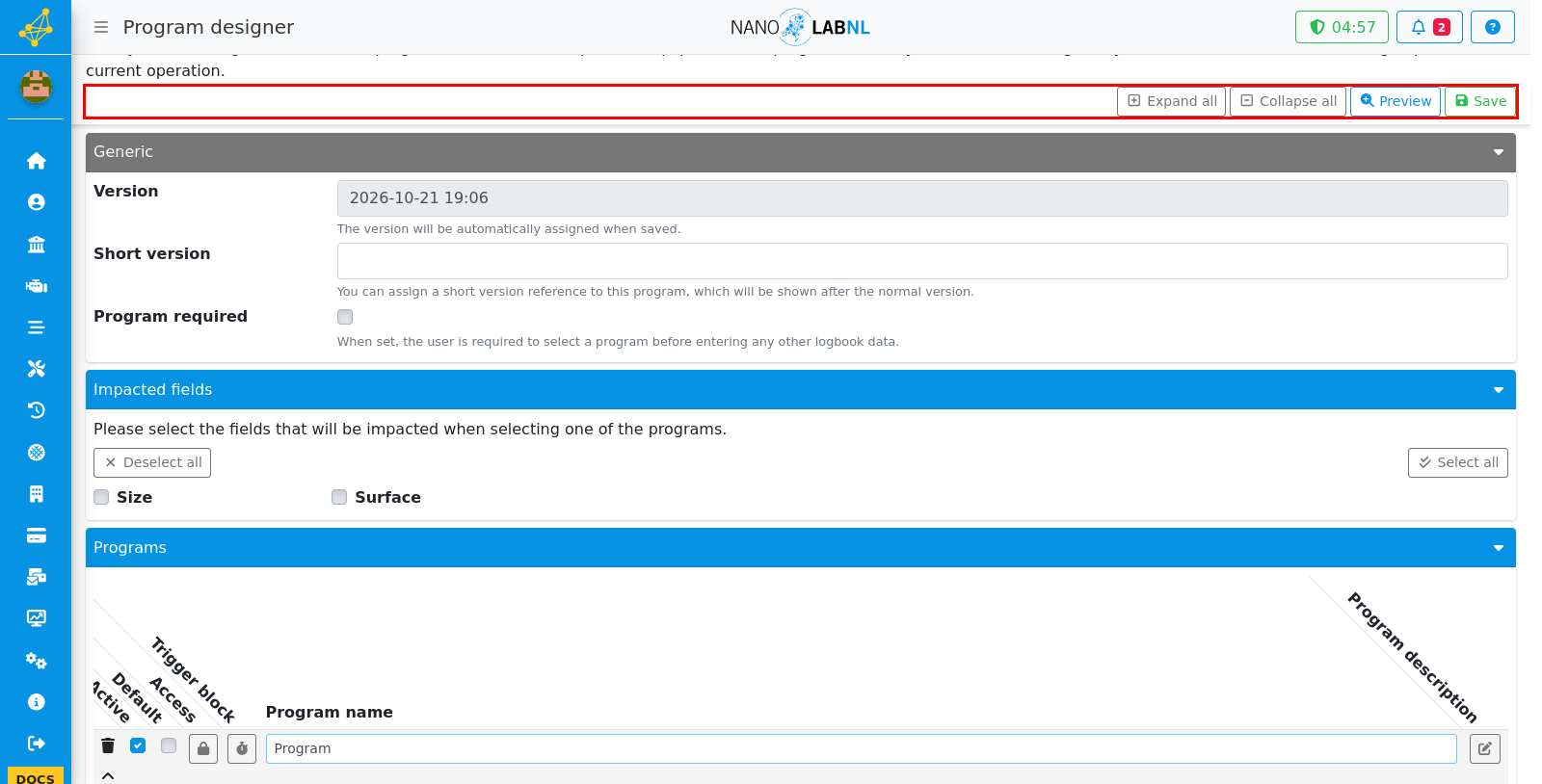Click Select all fields button
The height and width of the screenshot is (784, 1542).
click(x=1458, y=462)
